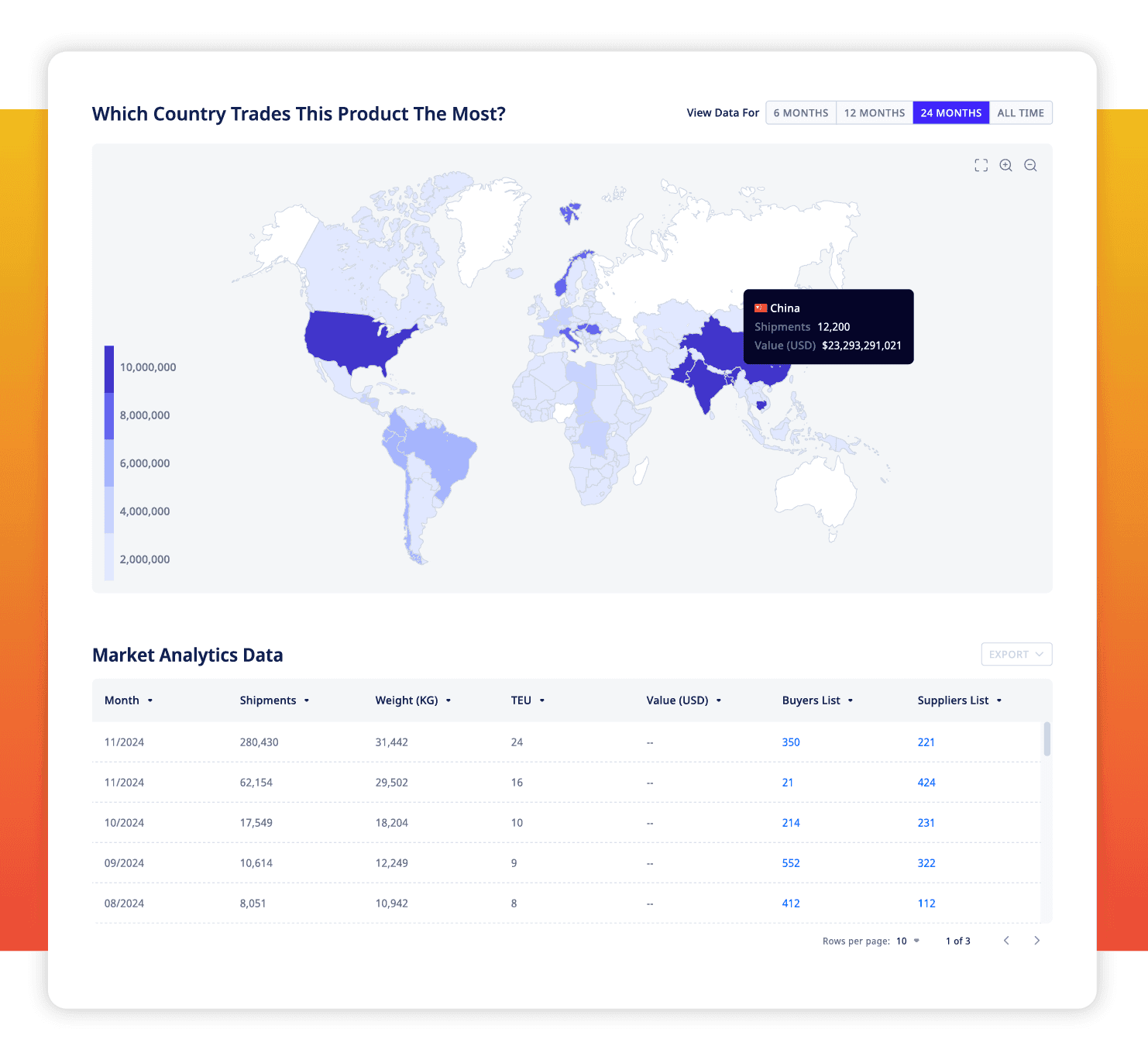Open buyers list link 412
This screenshot has height=1060, width=1148.
point(791,903)
